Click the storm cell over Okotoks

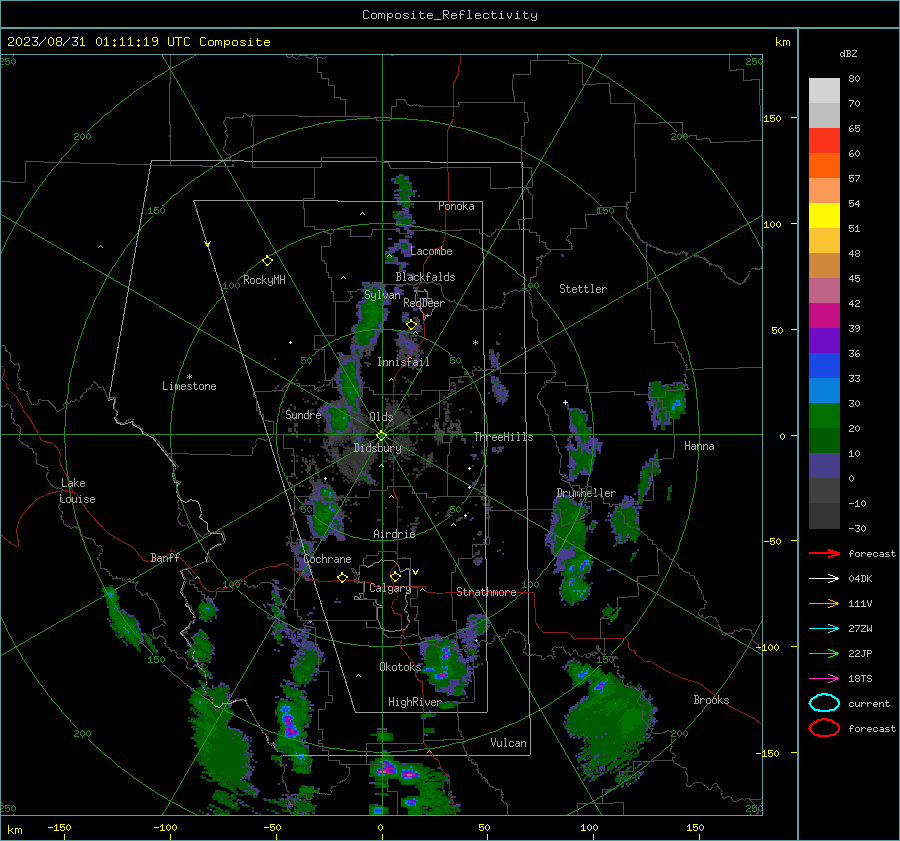tap(447, 664)
